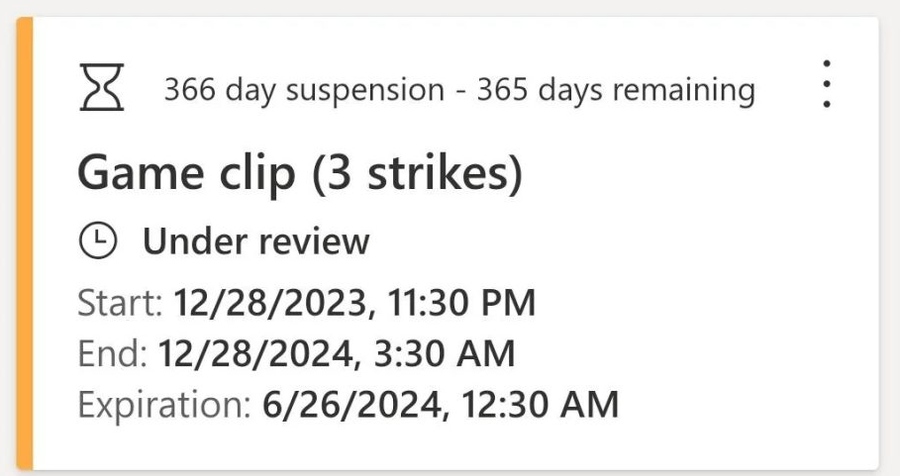The height and width of the screenshot is (476, 900).
Task: Select the Start date 12/28/2023, 11:30 PM
Action: point(354,303)
